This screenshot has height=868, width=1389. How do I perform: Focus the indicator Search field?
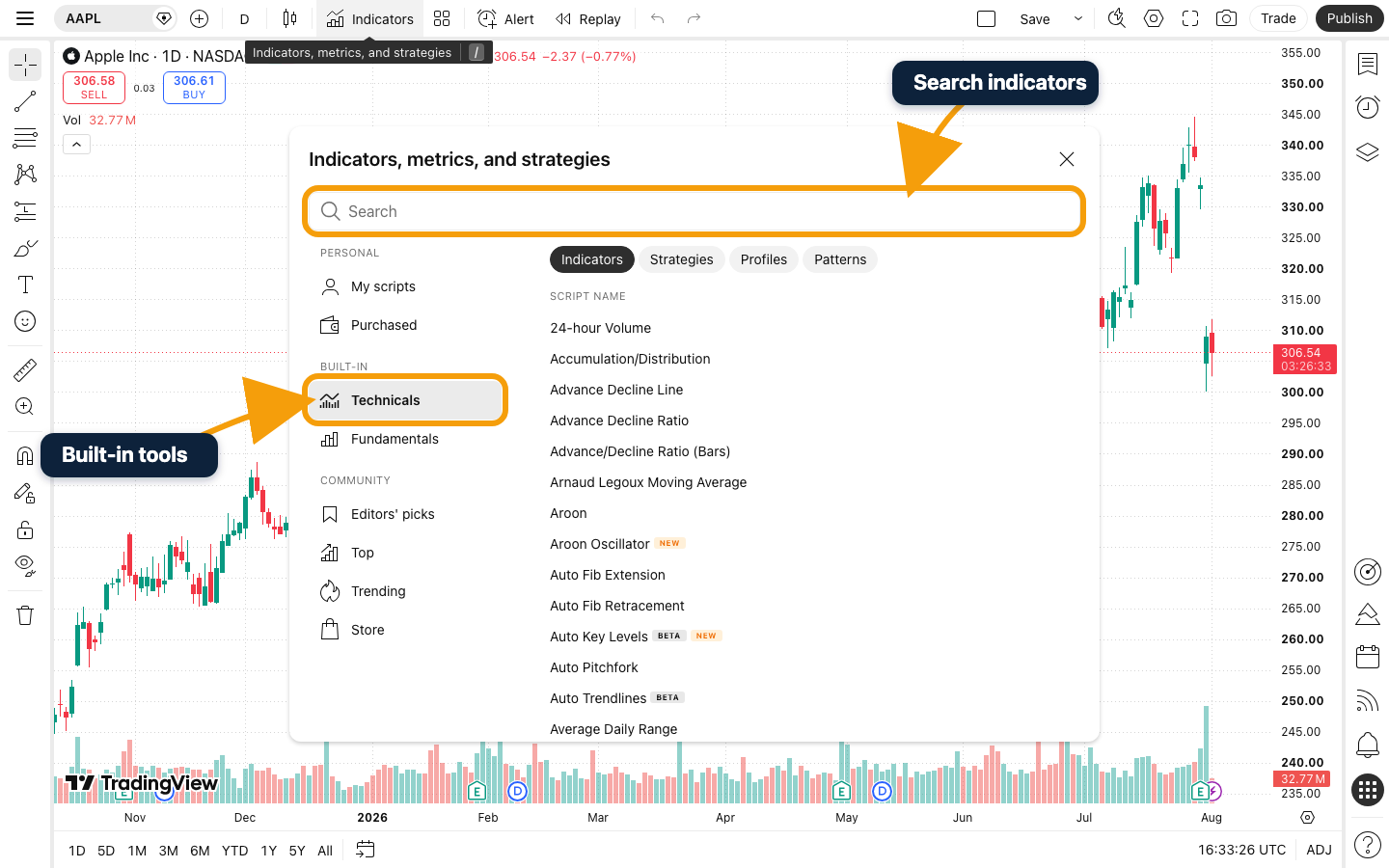694,211
